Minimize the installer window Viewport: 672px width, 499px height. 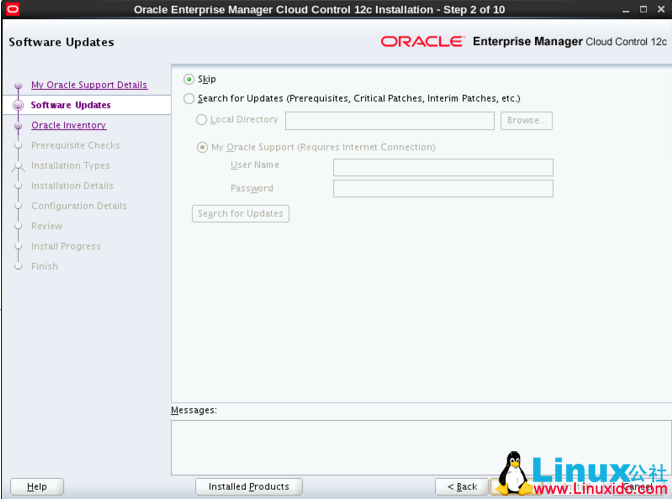pyautogui.click(x=626, y=9)
